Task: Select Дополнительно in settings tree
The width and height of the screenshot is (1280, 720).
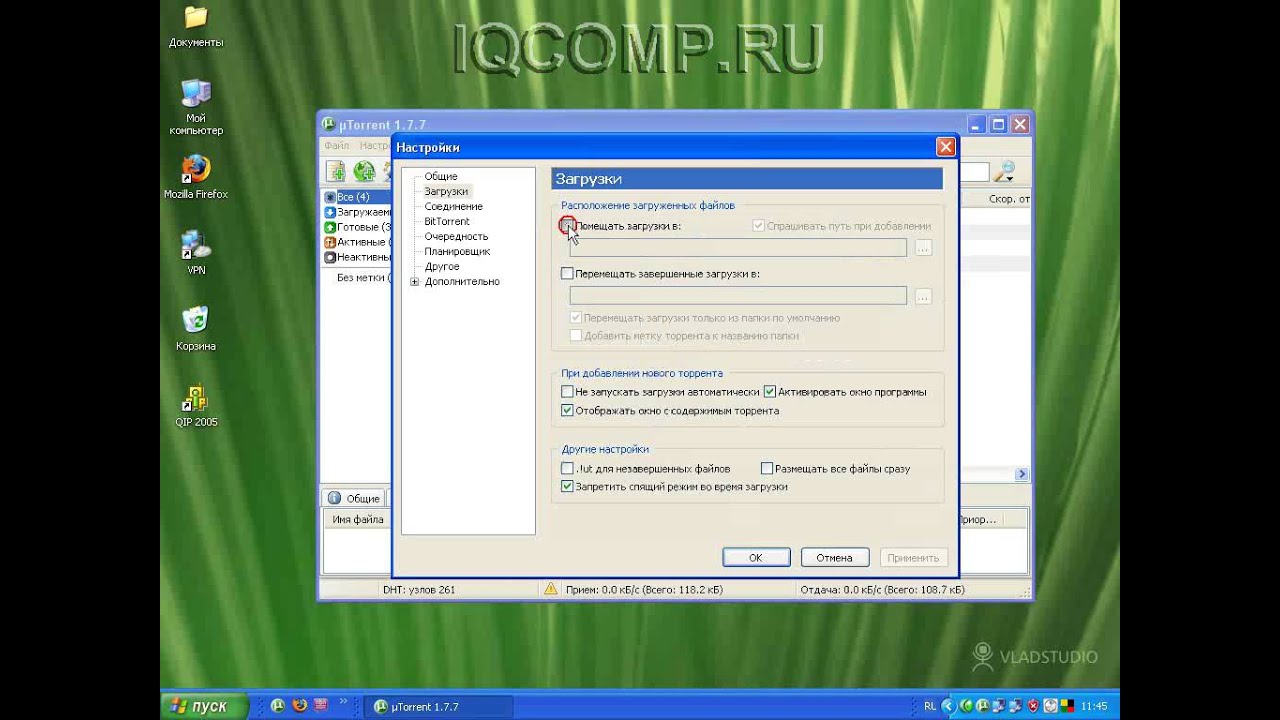Action: tap(462, 281)
